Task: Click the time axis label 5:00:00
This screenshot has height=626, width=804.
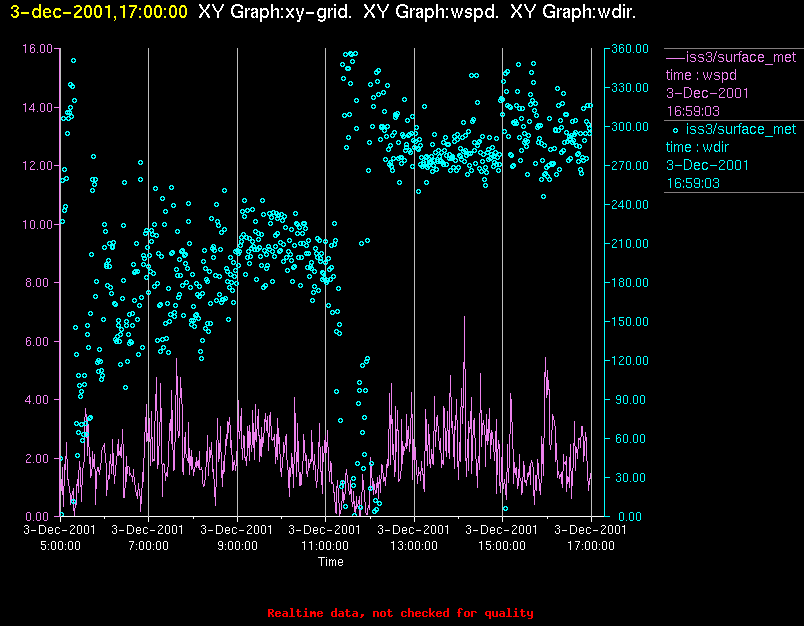Action: (61, 546)
